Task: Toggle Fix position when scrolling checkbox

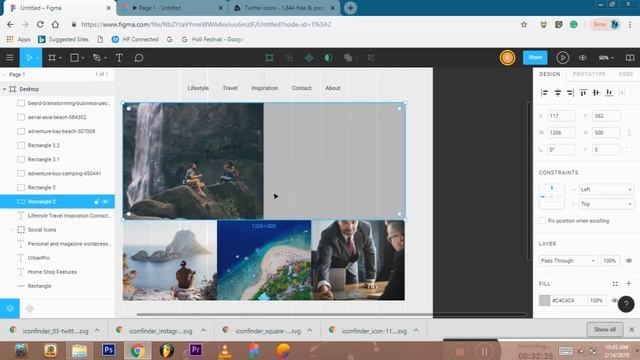Action: 542,221
